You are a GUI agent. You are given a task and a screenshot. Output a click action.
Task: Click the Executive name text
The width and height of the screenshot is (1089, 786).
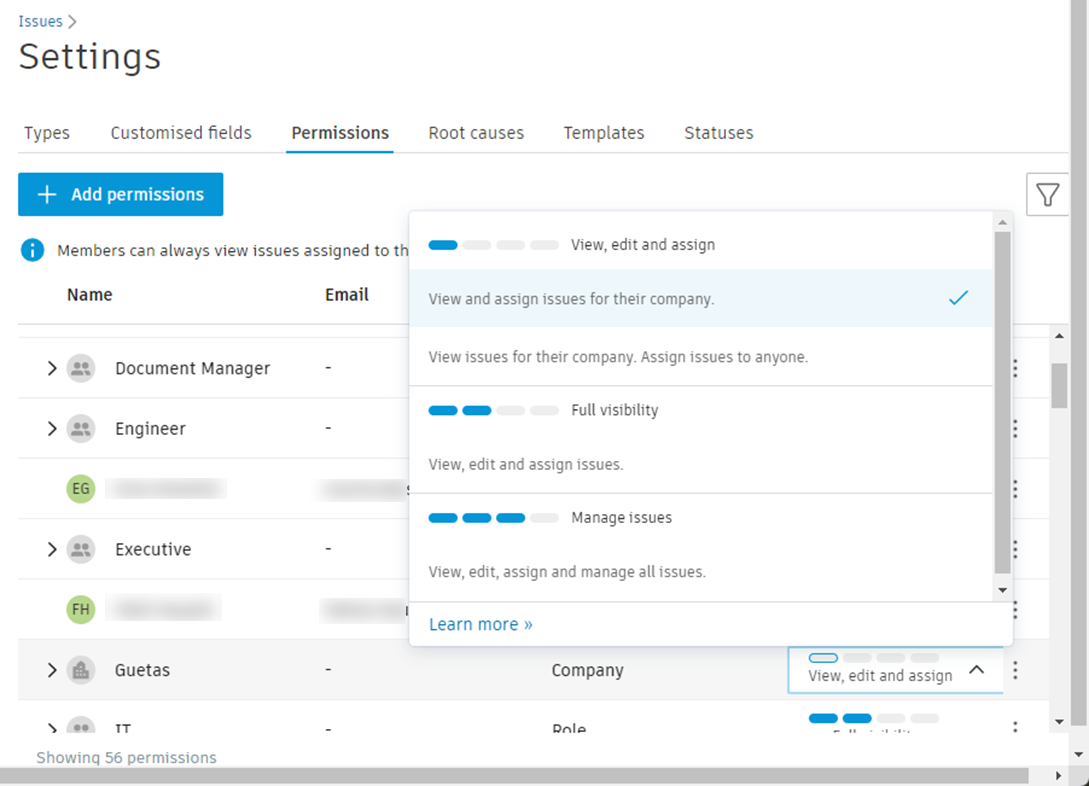point(153,549)
